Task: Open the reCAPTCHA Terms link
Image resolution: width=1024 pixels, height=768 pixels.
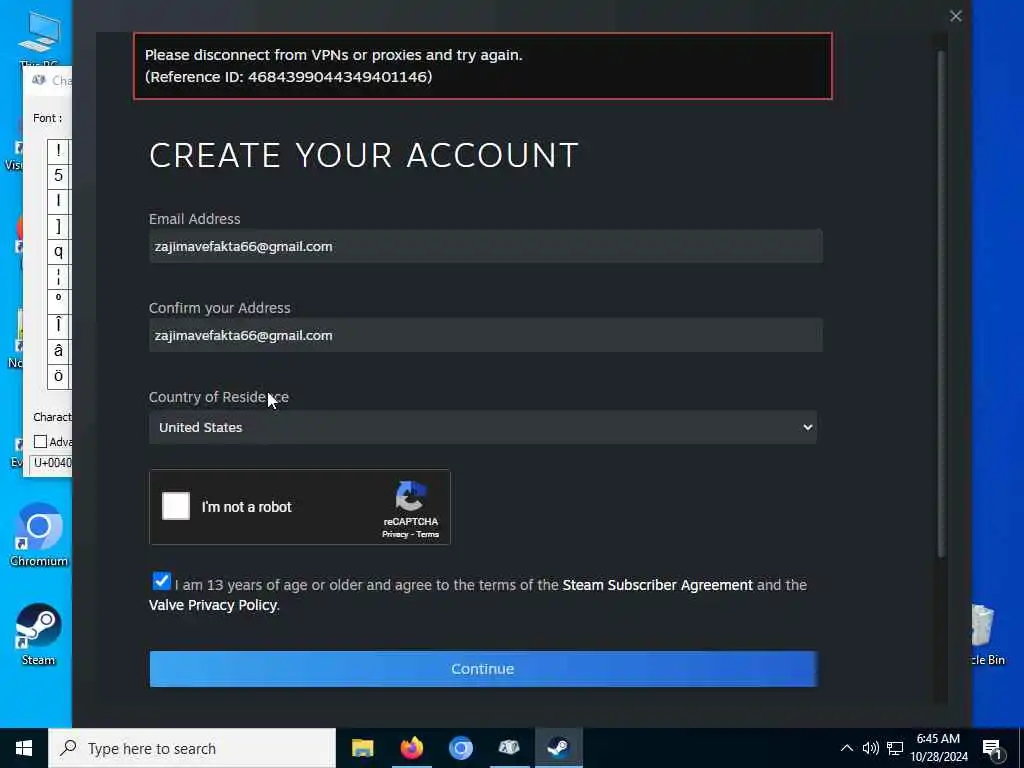Action: [x=428, y=534]
